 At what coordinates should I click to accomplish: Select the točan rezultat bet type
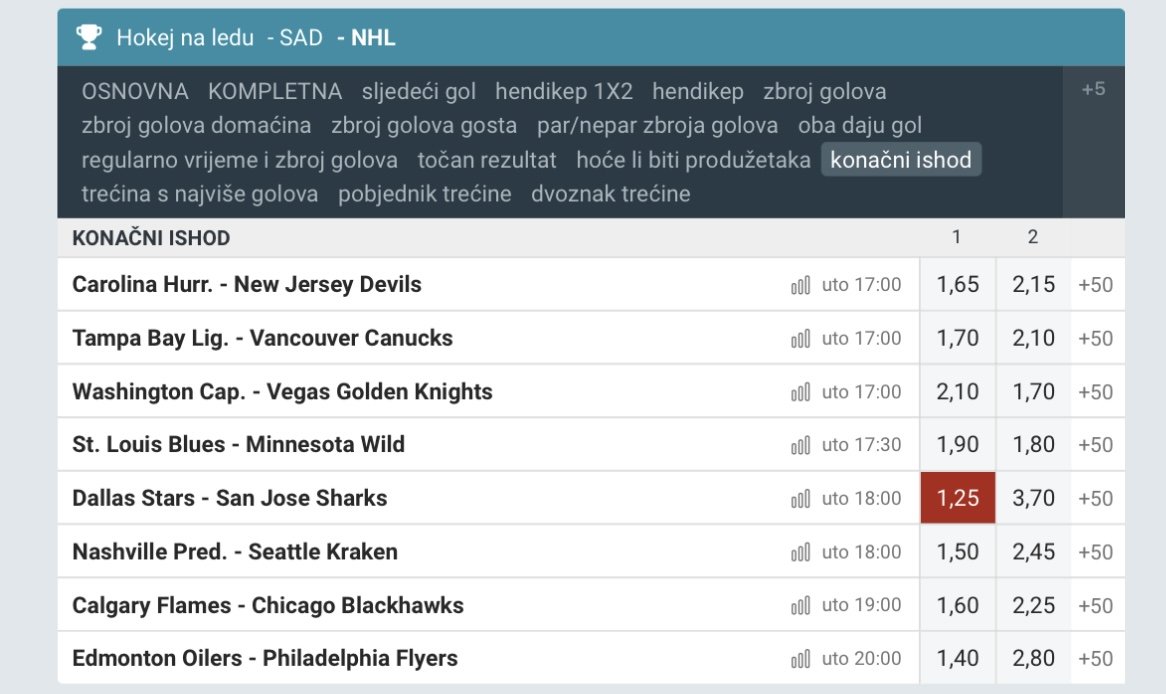click(x=487, y=160)
